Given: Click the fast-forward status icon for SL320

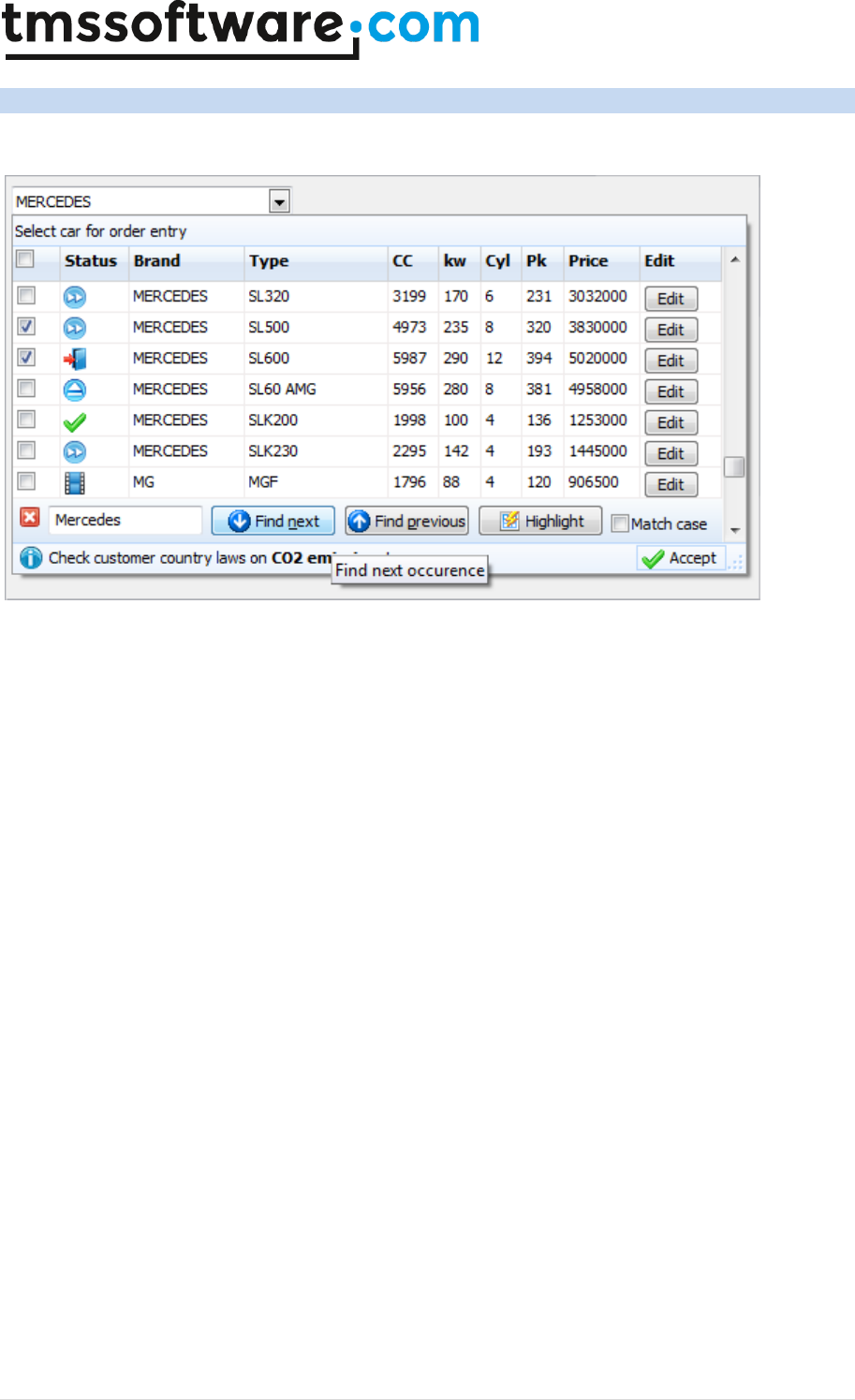Looking at the screenshot, I should click(74, 297).
